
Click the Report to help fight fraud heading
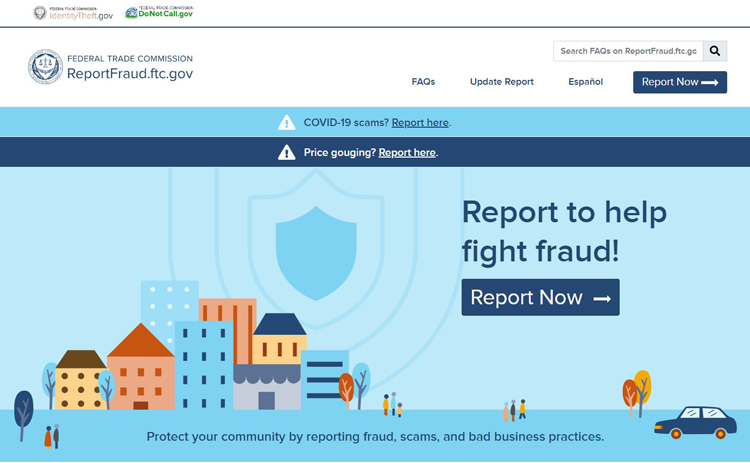(564, 232)
